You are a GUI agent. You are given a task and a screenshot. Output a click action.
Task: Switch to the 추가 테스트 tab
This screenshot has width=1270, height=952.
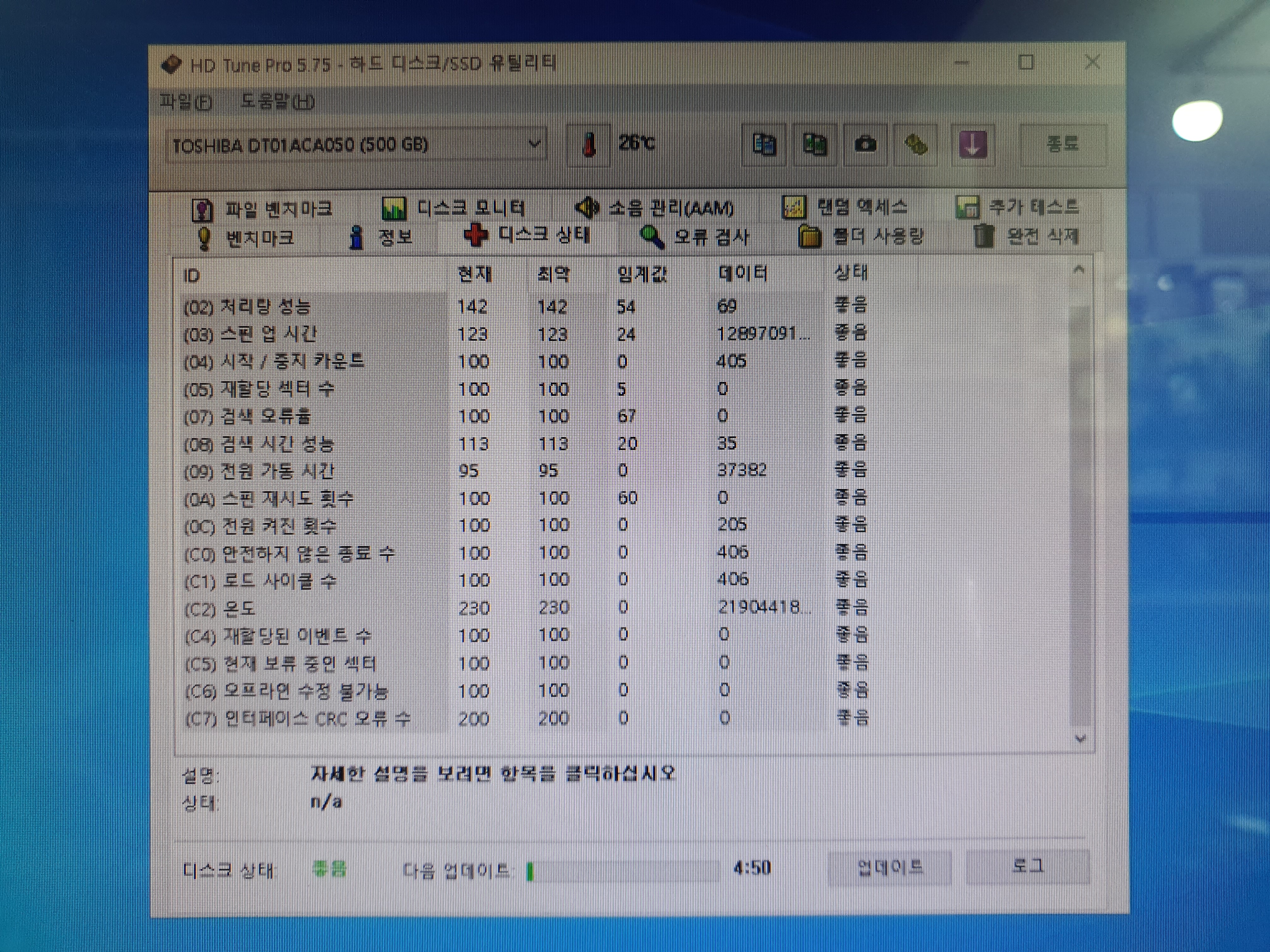1017,207
